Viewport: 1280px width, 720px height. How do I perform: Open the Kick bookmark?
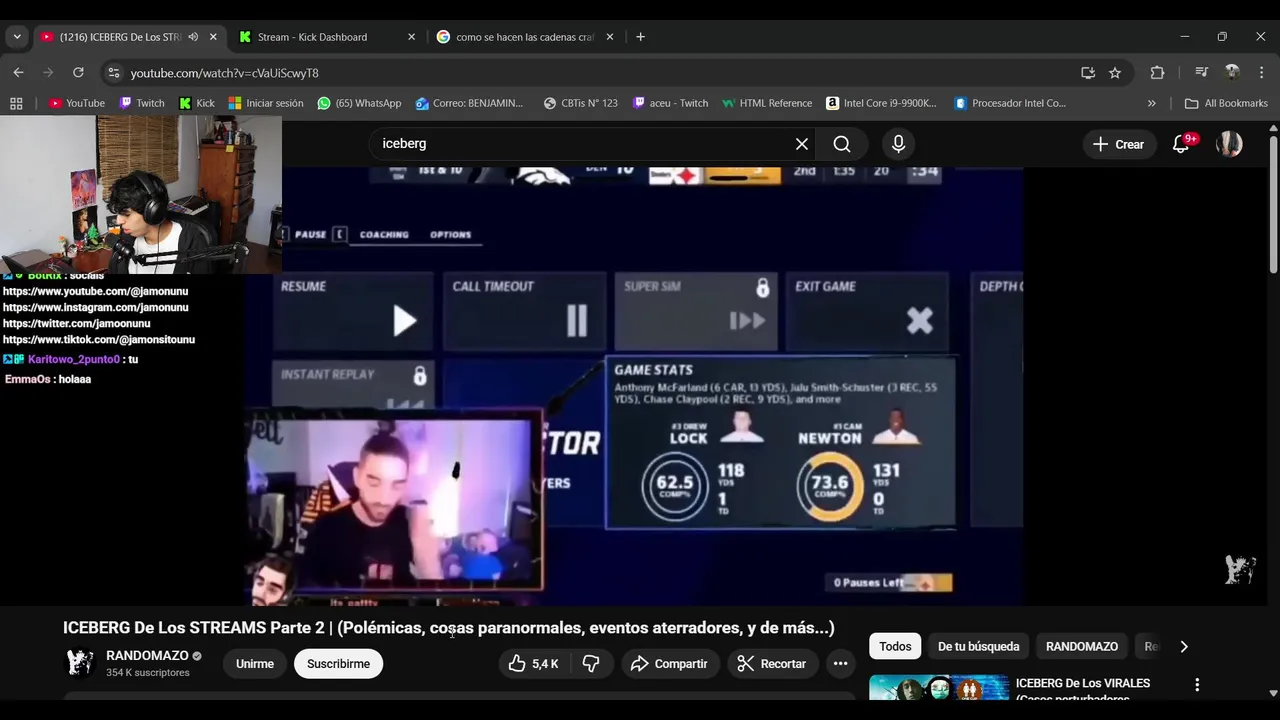click(x=197, y=103)
